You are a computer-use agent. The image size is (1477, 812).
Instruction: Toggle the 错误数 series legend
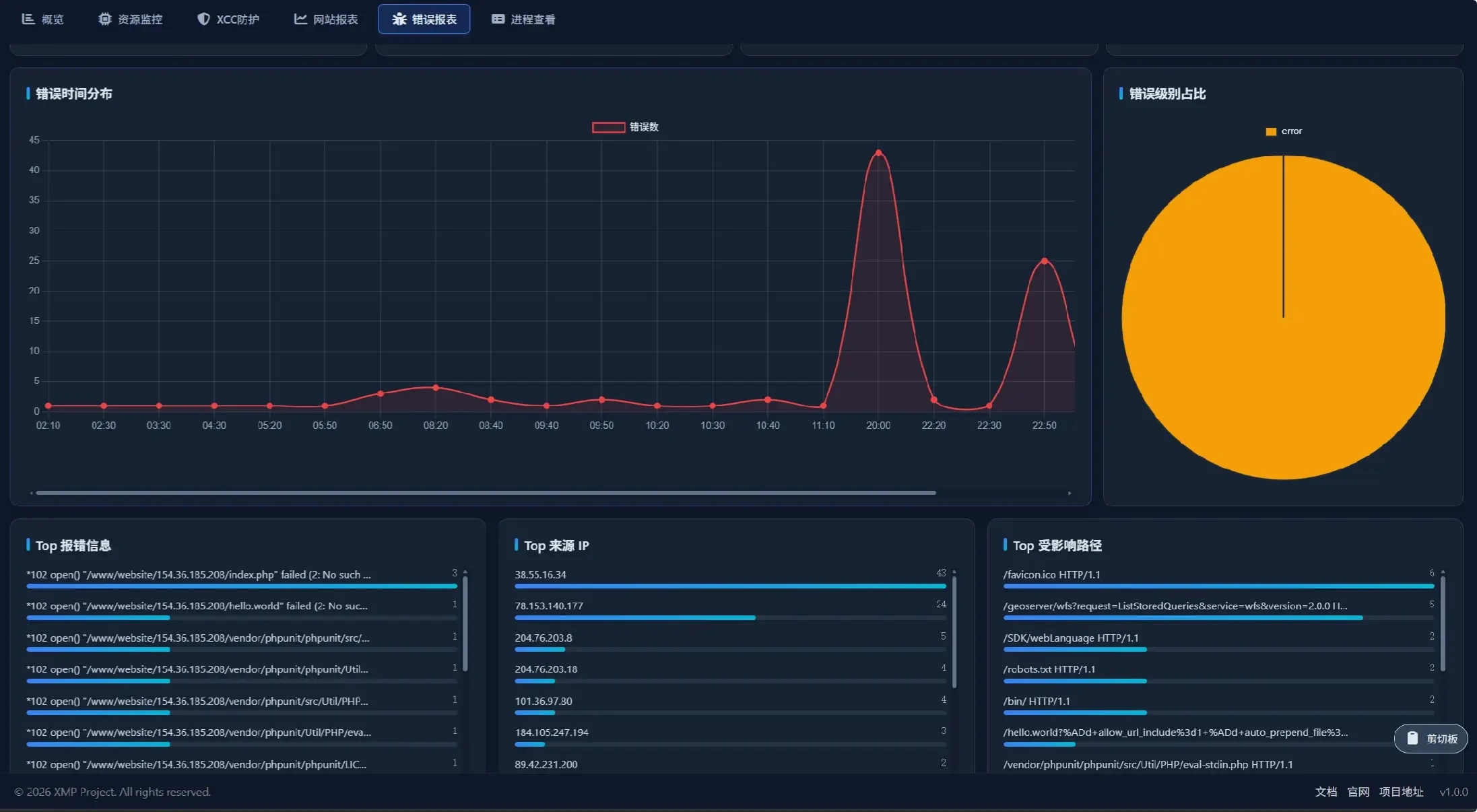click(625, 127)
